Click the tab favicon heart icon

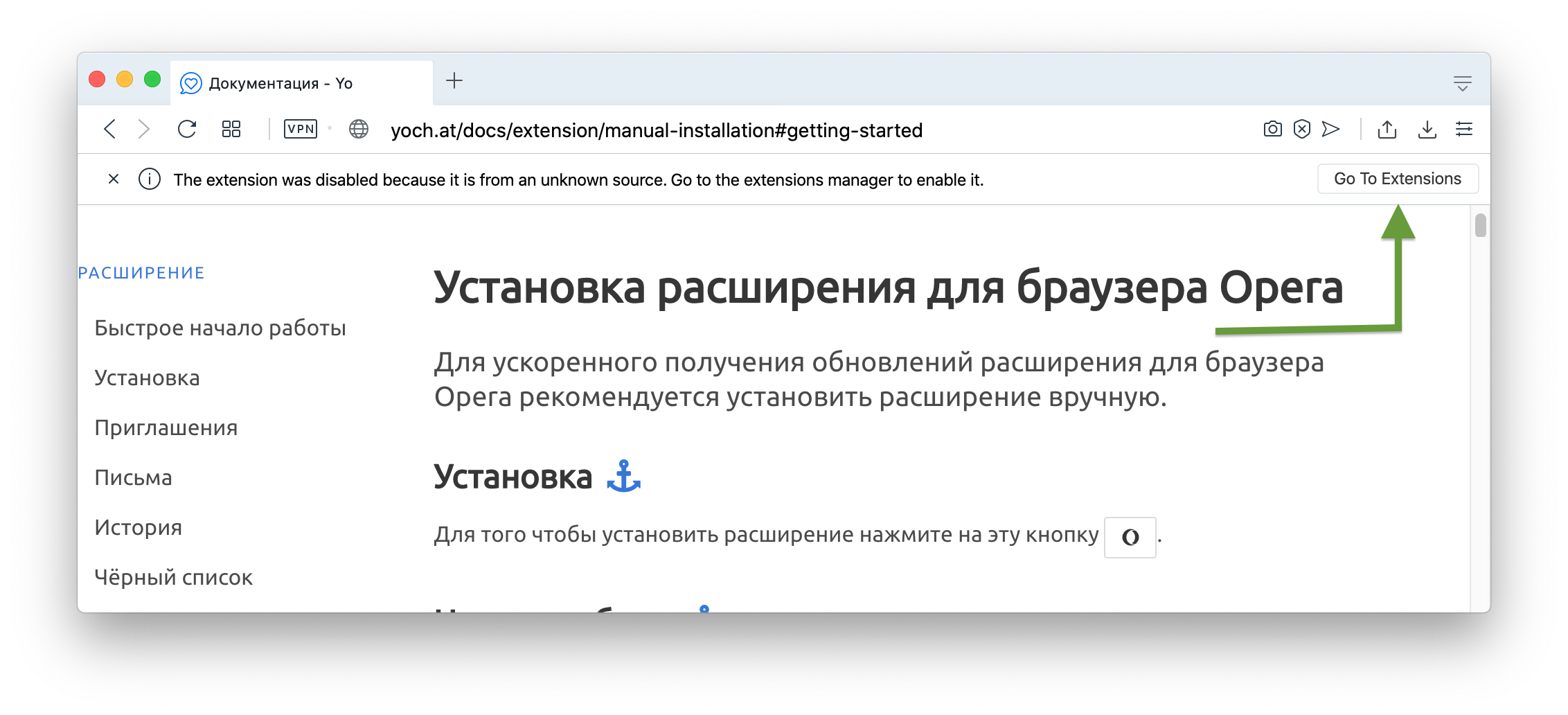click(190, 83)
